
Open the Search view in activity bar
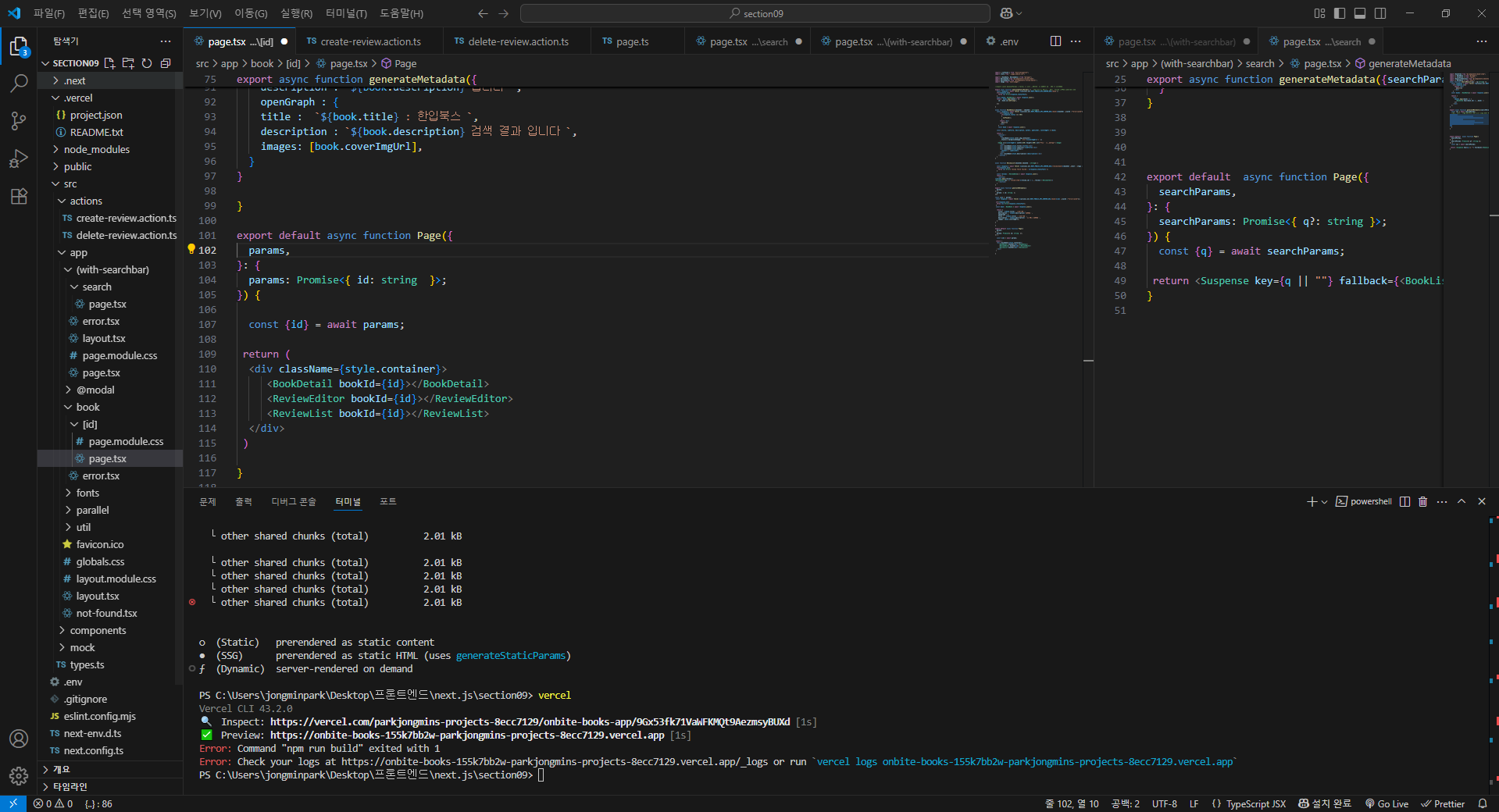(19, 83)
